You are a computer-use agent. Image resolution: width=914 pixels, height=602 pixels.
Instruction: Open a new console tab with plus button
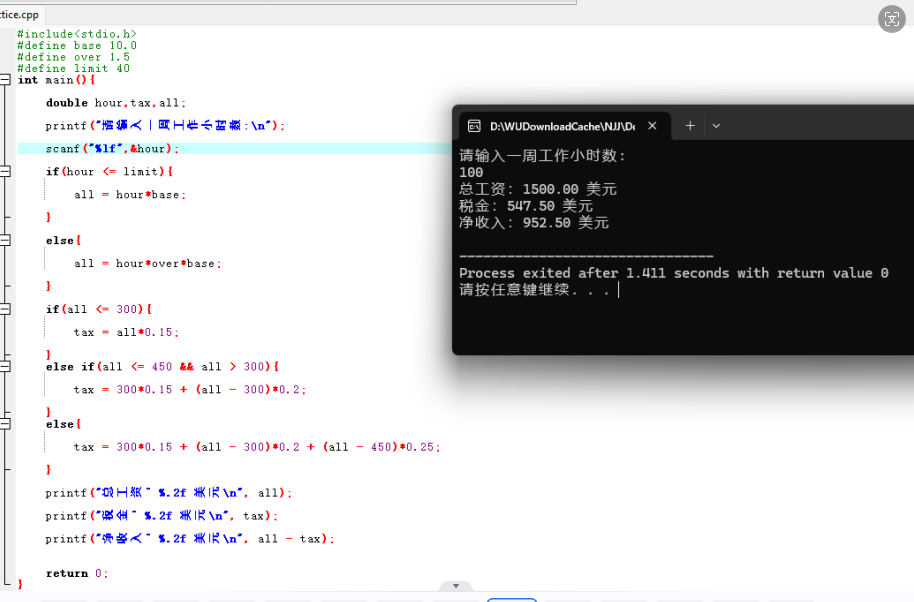pyautogui.click(x=690, y=126)
